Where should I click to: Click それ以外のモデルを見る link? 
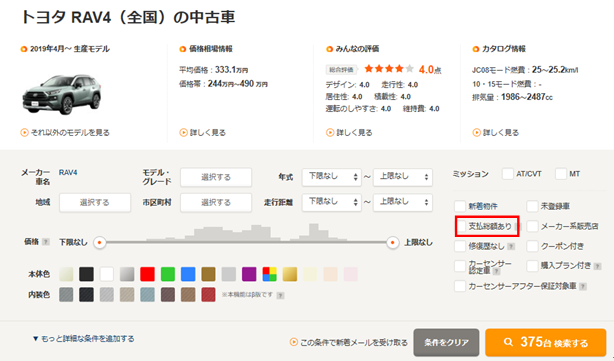(65, 133)
